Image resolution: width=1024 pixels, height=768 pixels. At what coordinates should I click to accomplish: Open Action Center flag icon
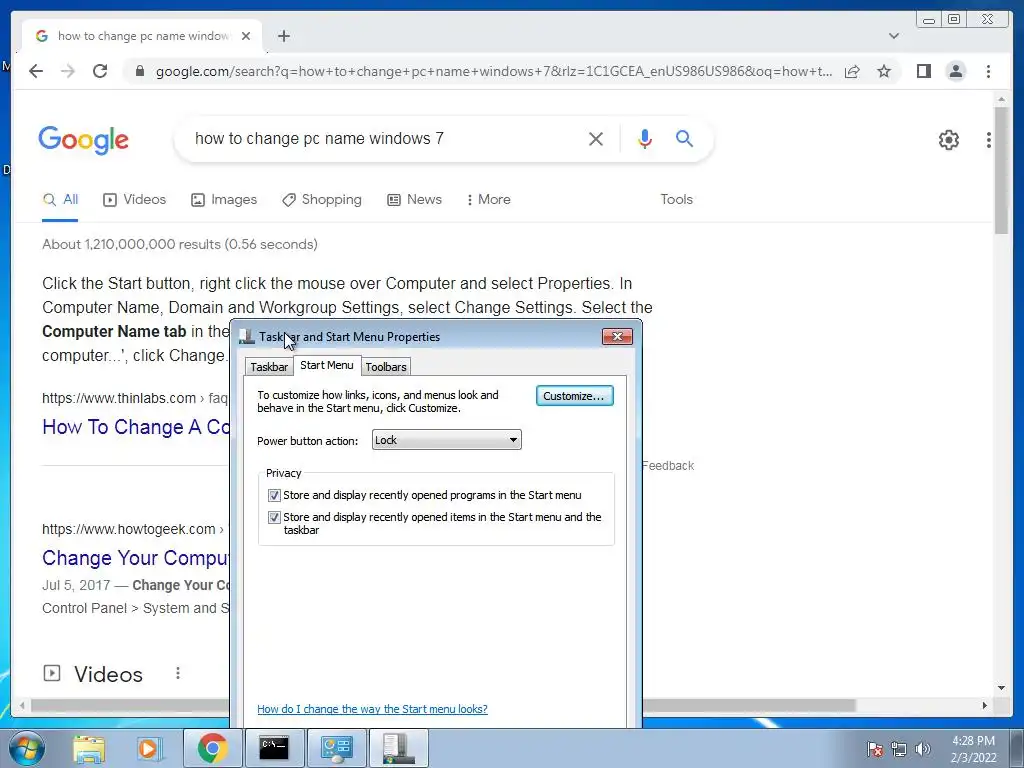click(x=875, y=749)
